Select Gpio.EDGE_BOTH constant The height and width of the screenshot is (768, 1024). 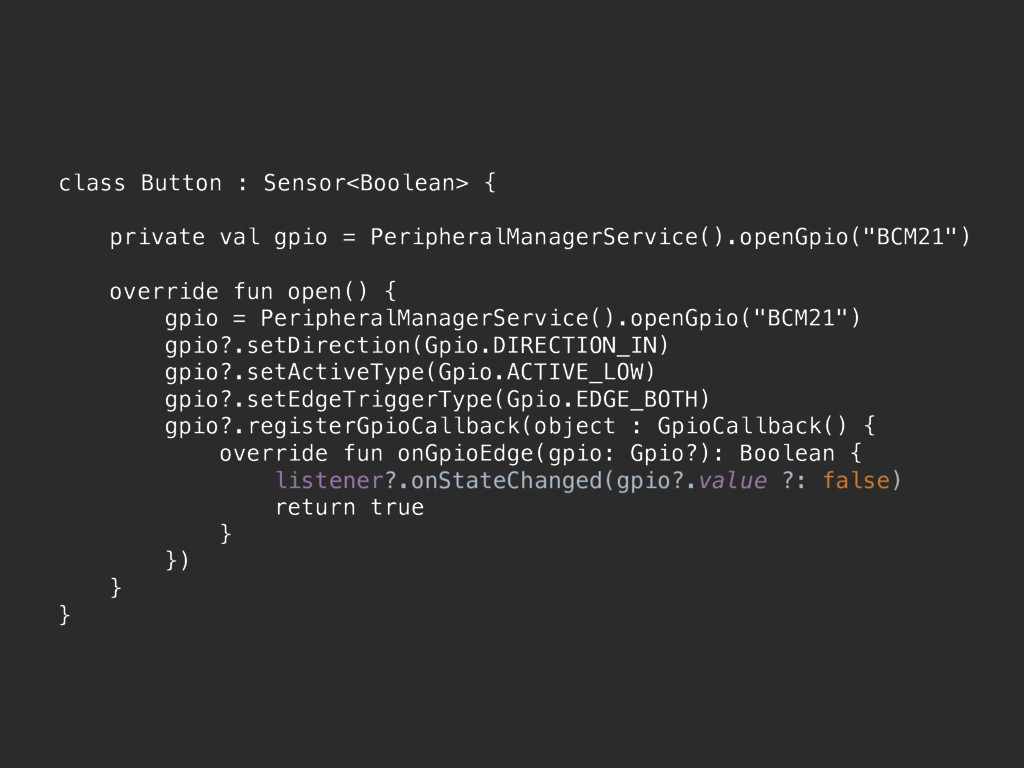[601, 399]
